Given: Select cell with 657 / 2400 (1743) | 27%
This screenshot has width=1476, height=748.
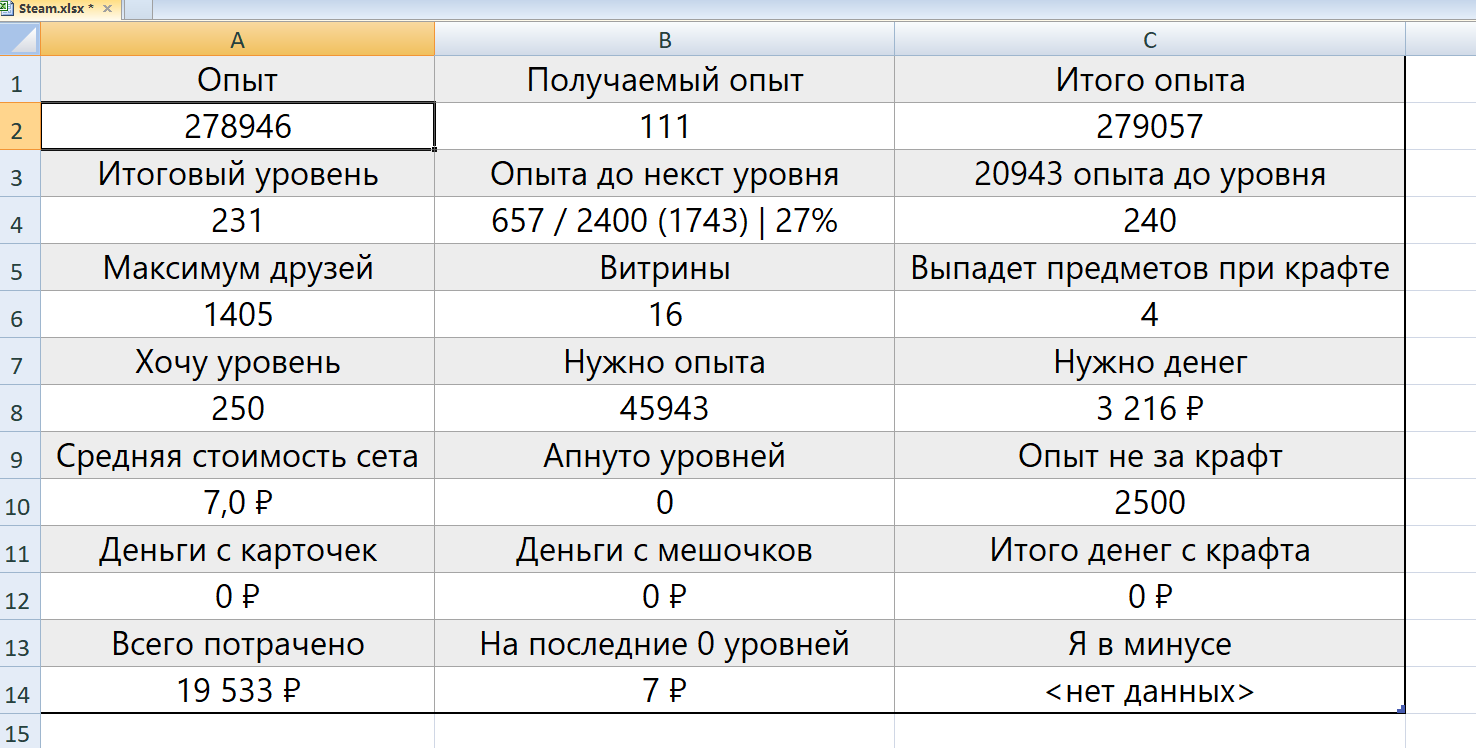Looking at the screenshot, I should (665, 220).
